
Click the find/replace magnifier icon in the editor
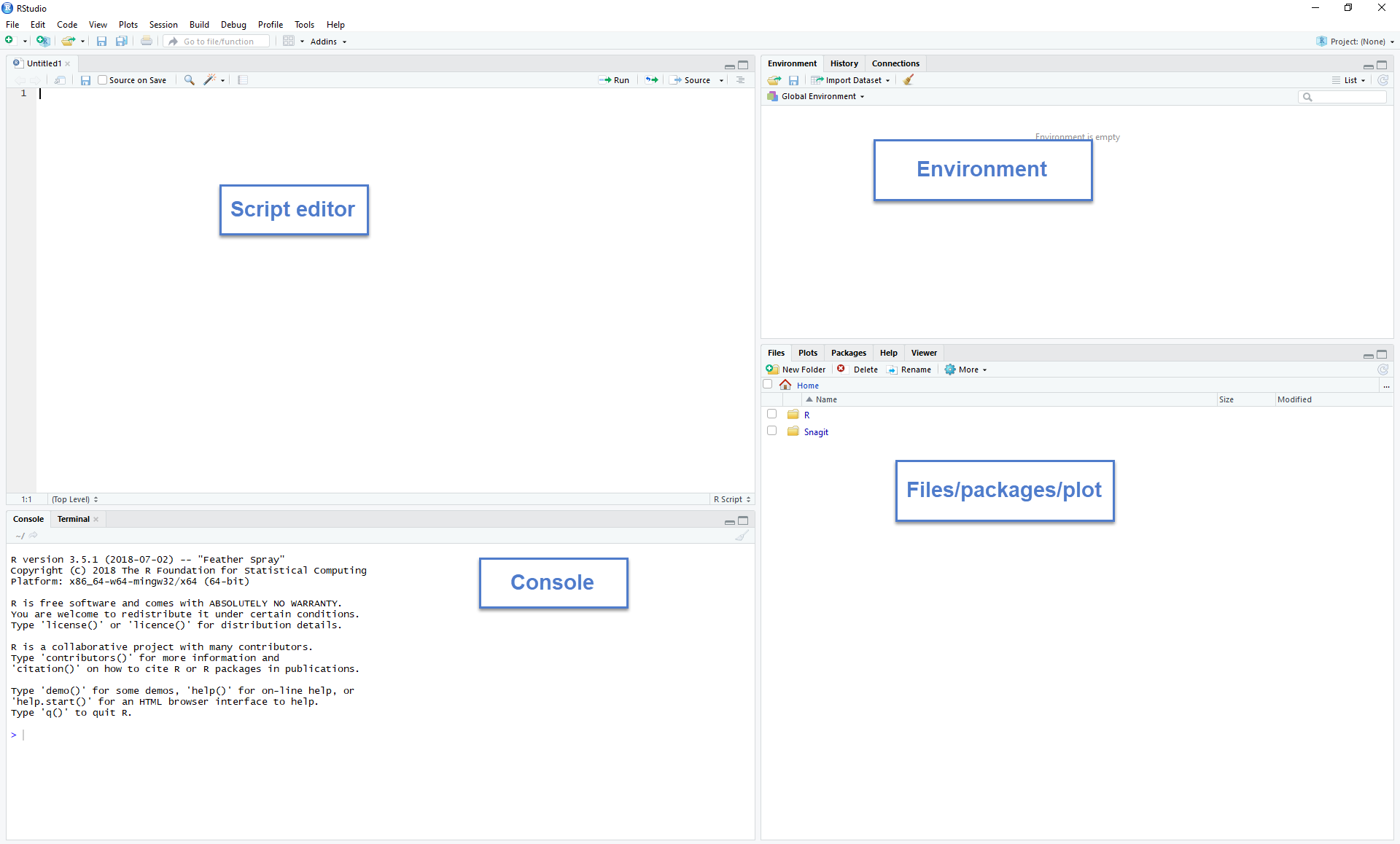[189, 80]
